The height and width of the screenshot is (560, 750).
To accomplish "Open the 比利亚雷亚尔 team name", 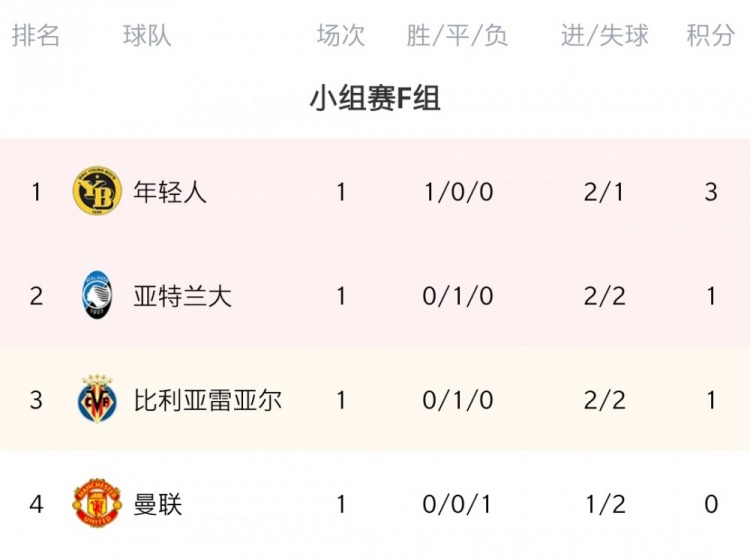I will point(207,400).
